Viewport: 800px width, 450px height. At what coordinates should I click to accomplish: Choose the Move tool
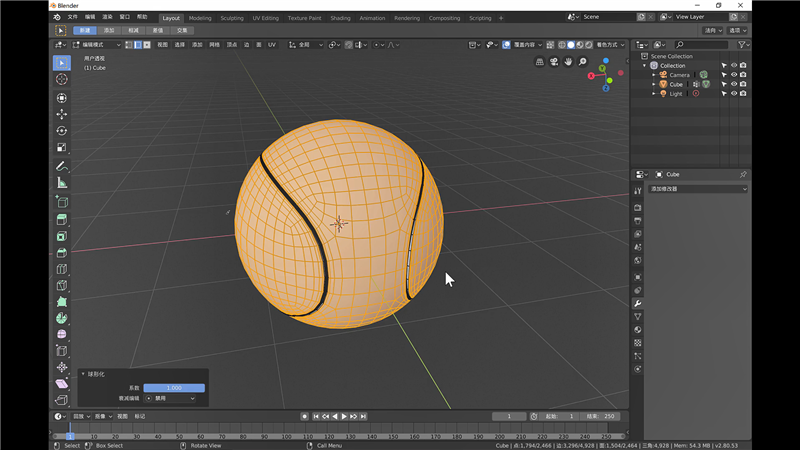click(62, 114)
